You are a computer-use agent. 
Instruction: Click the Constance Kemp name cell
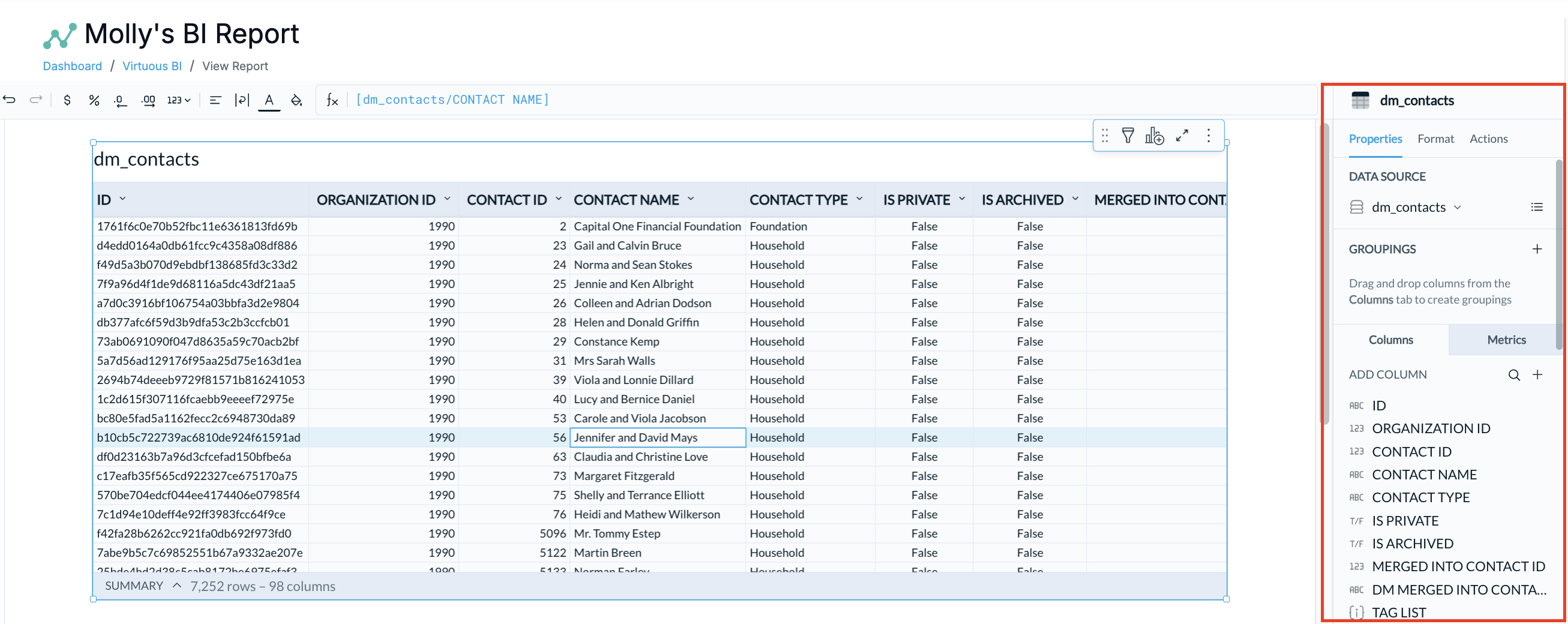(657, 341)
